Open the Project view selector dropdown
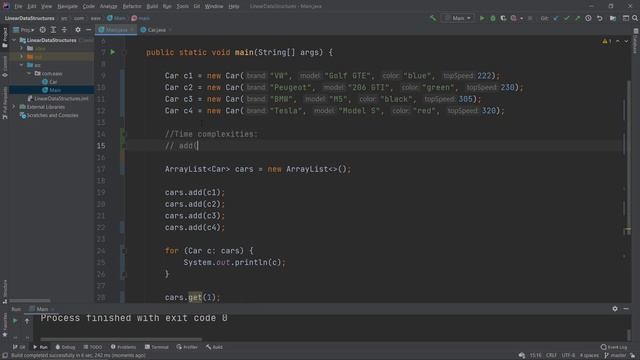640x360 pixels. (x=24, y=30)
